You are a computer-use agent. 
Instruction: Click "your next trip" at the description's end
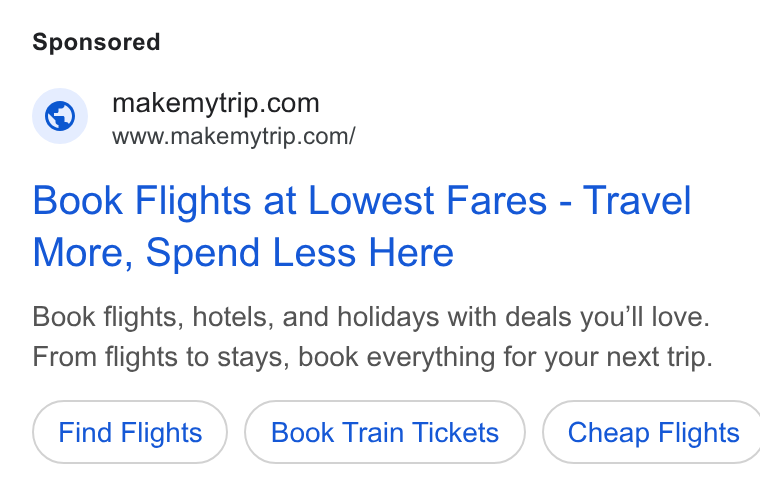pos(628,358)
